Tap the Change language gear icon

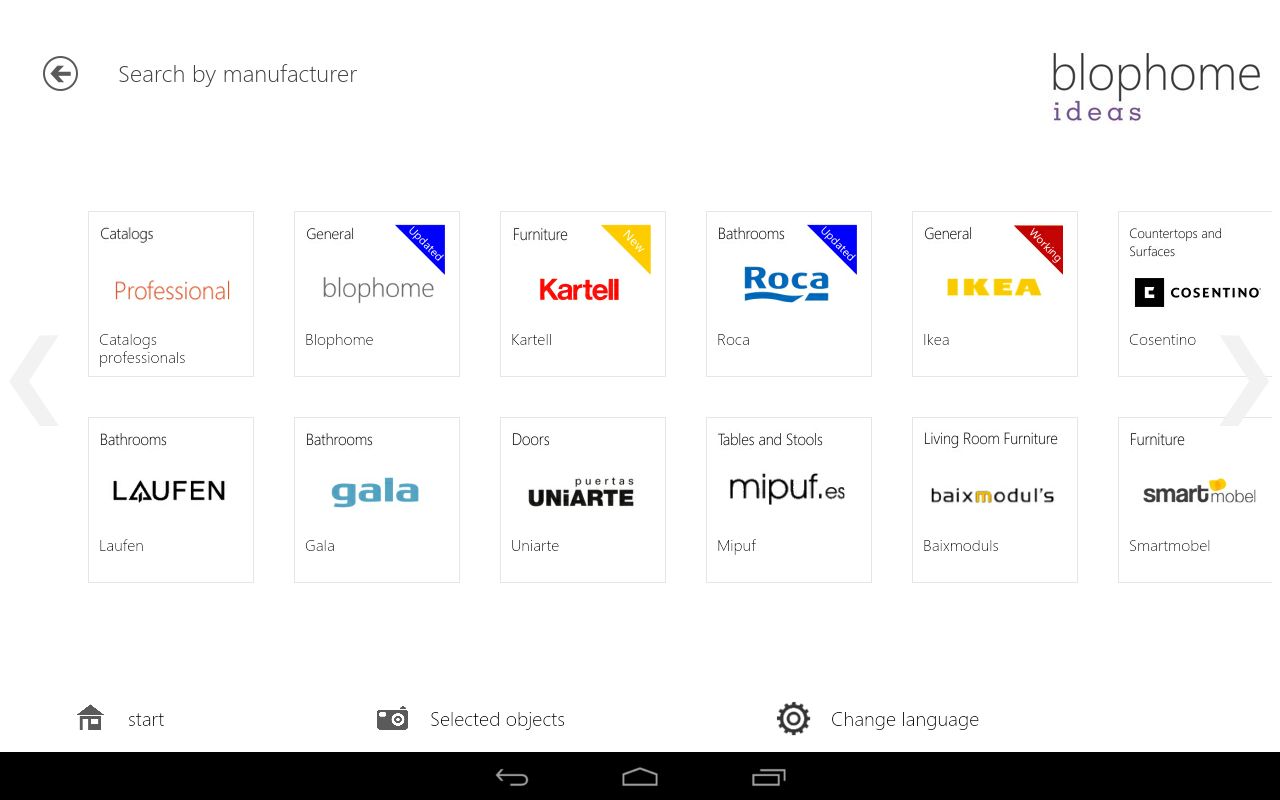793,719
